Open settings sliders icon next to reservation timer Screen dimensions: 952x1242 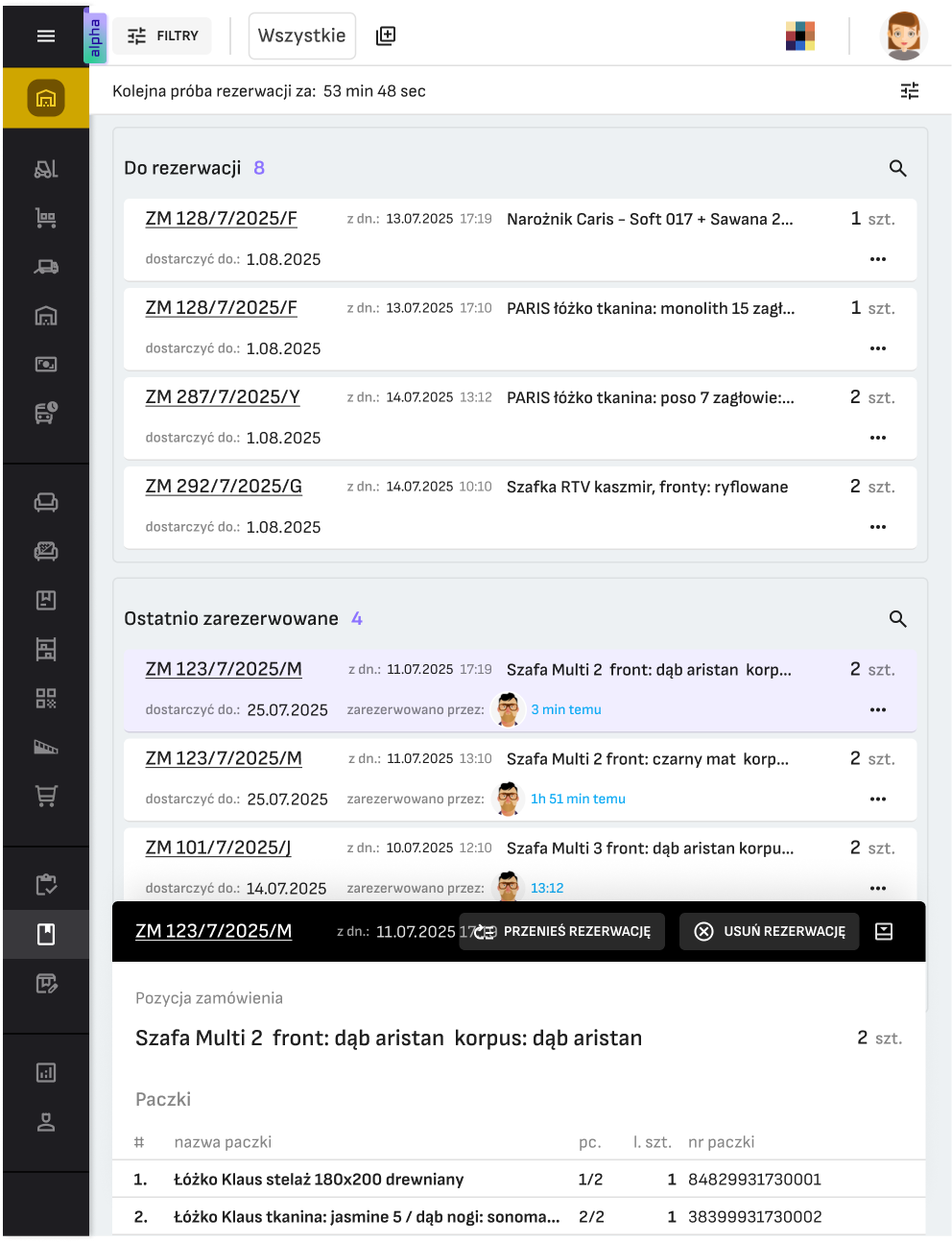click(x=910, y=90)
